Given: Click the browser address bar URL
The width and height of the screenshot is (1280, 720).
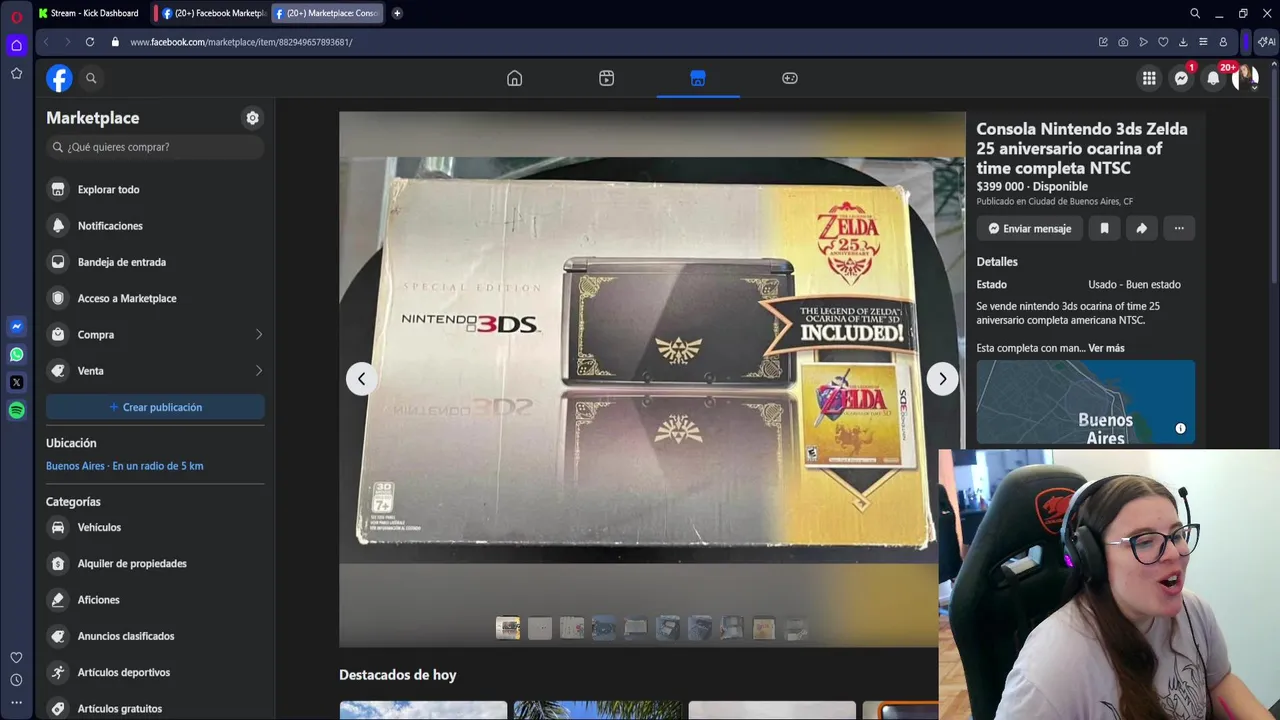Looking at the screenshot, I should 241,42.
